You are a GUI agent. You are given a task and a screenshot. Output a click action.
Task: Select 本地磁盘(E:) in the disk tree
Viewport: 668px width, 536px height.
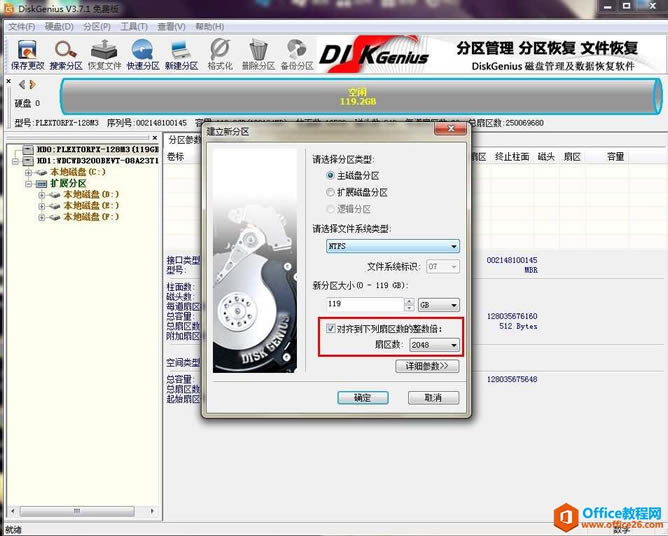coord(91,206)
